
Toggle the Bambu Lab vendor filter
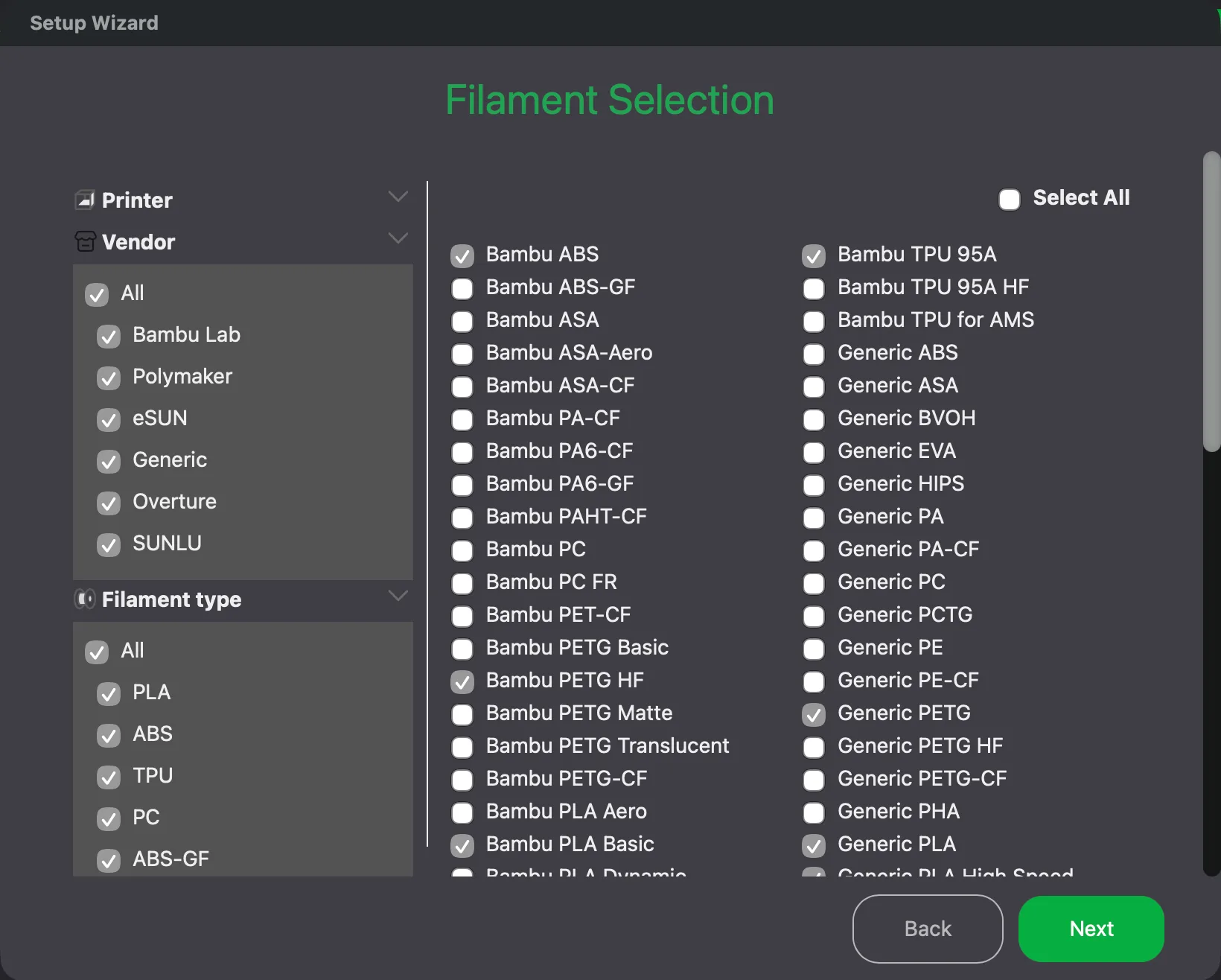[109, 336]
